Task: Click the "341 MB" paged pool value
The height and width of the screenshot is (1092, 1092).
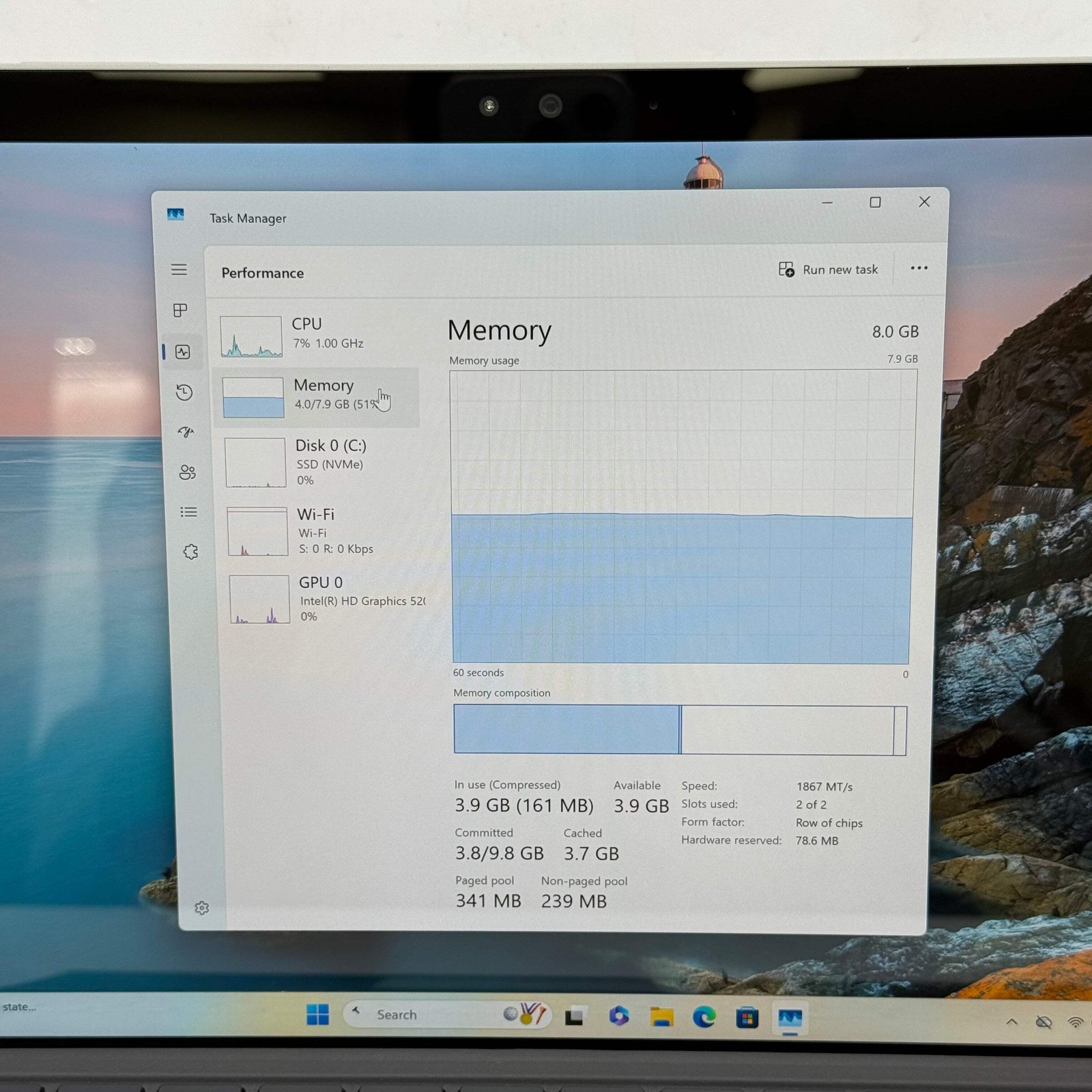Action: (489, 901)
